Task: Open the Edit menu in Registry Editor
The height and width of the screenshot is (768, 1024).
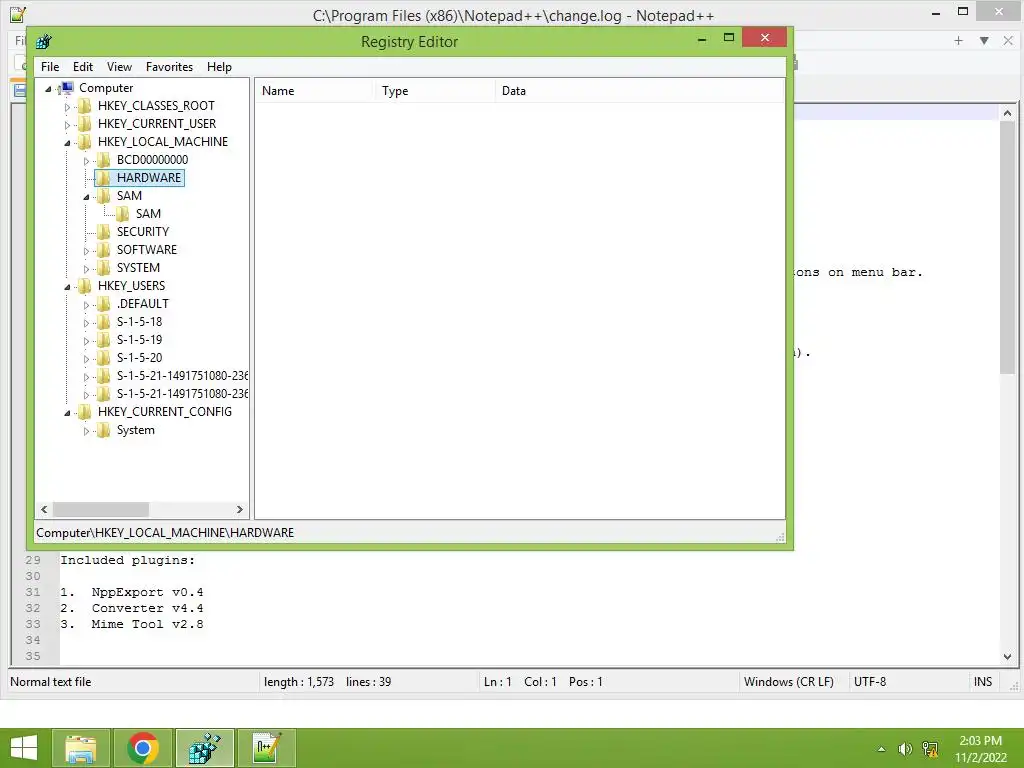Action: click(x=82, y=67)
